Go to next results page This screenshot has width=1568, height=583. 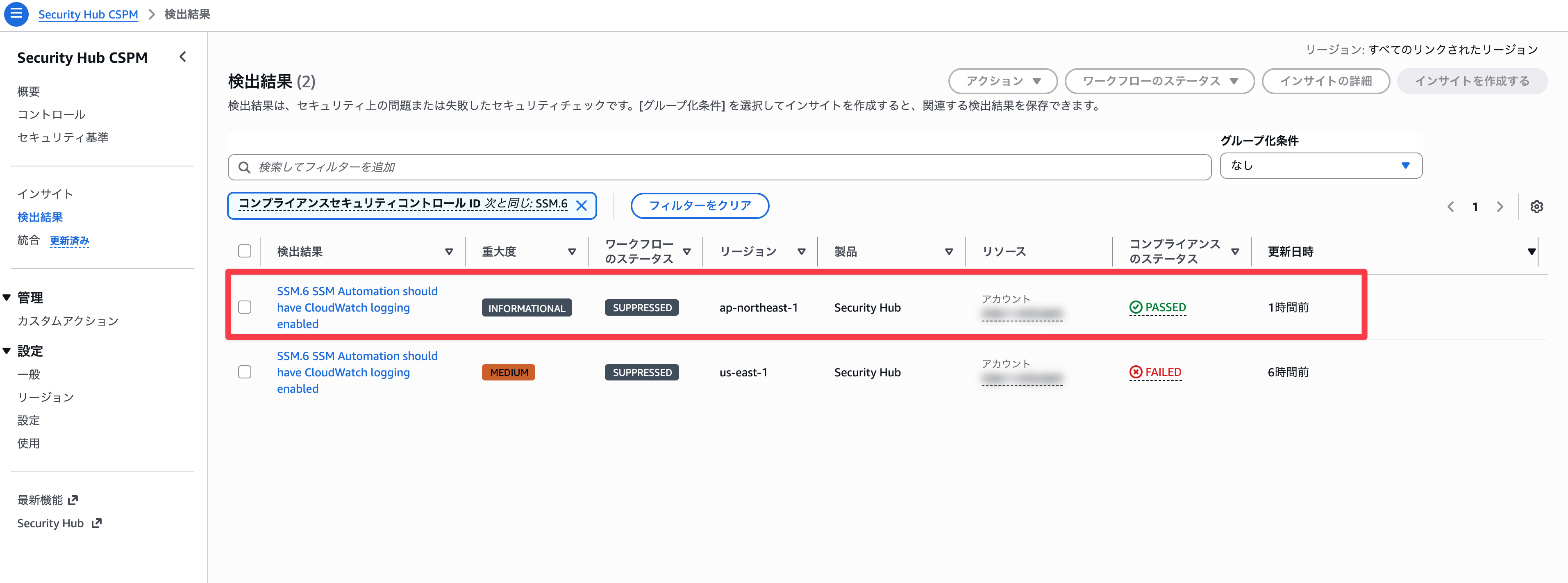click(x=1500, y=207)
